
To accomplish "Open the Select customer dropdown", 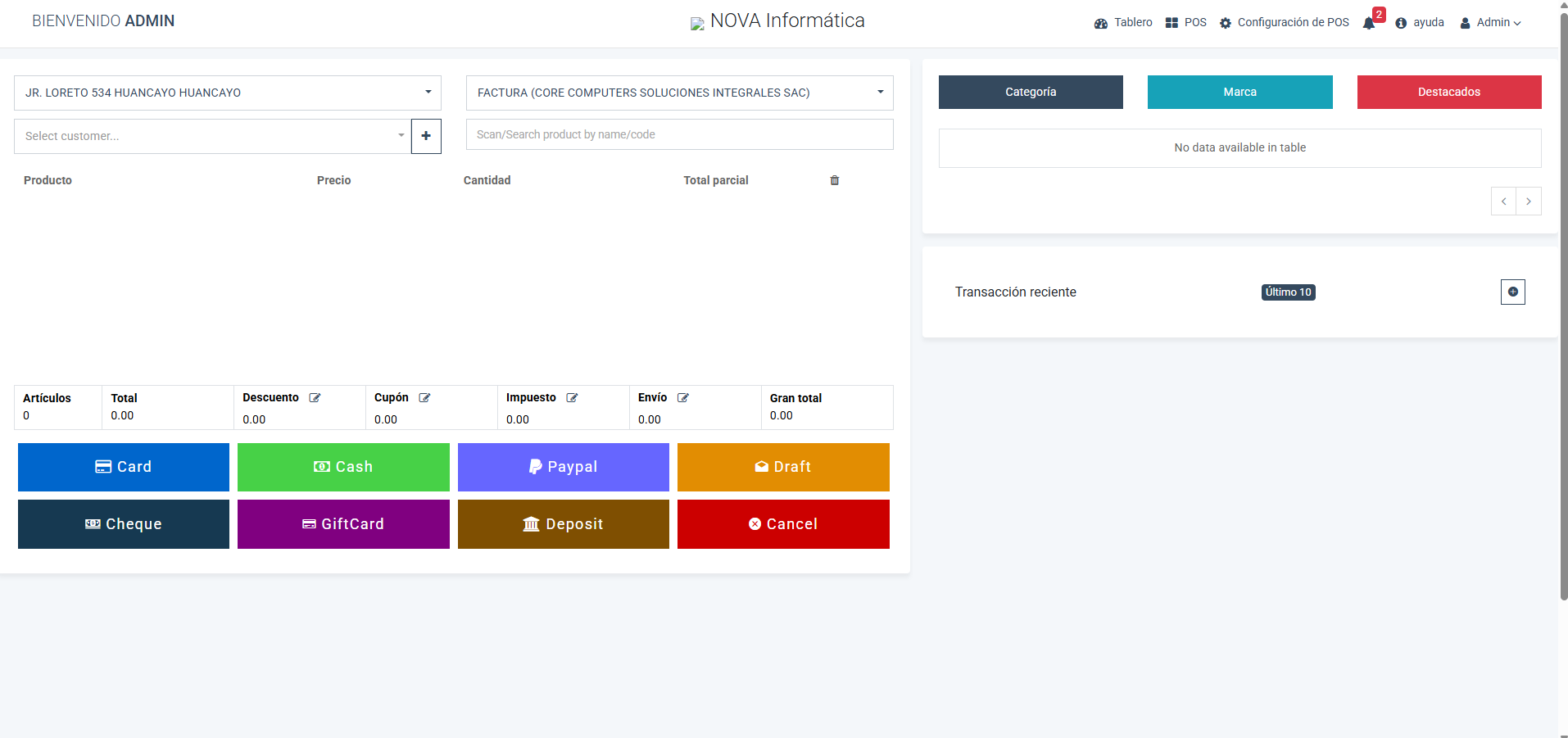I will 212,136.
